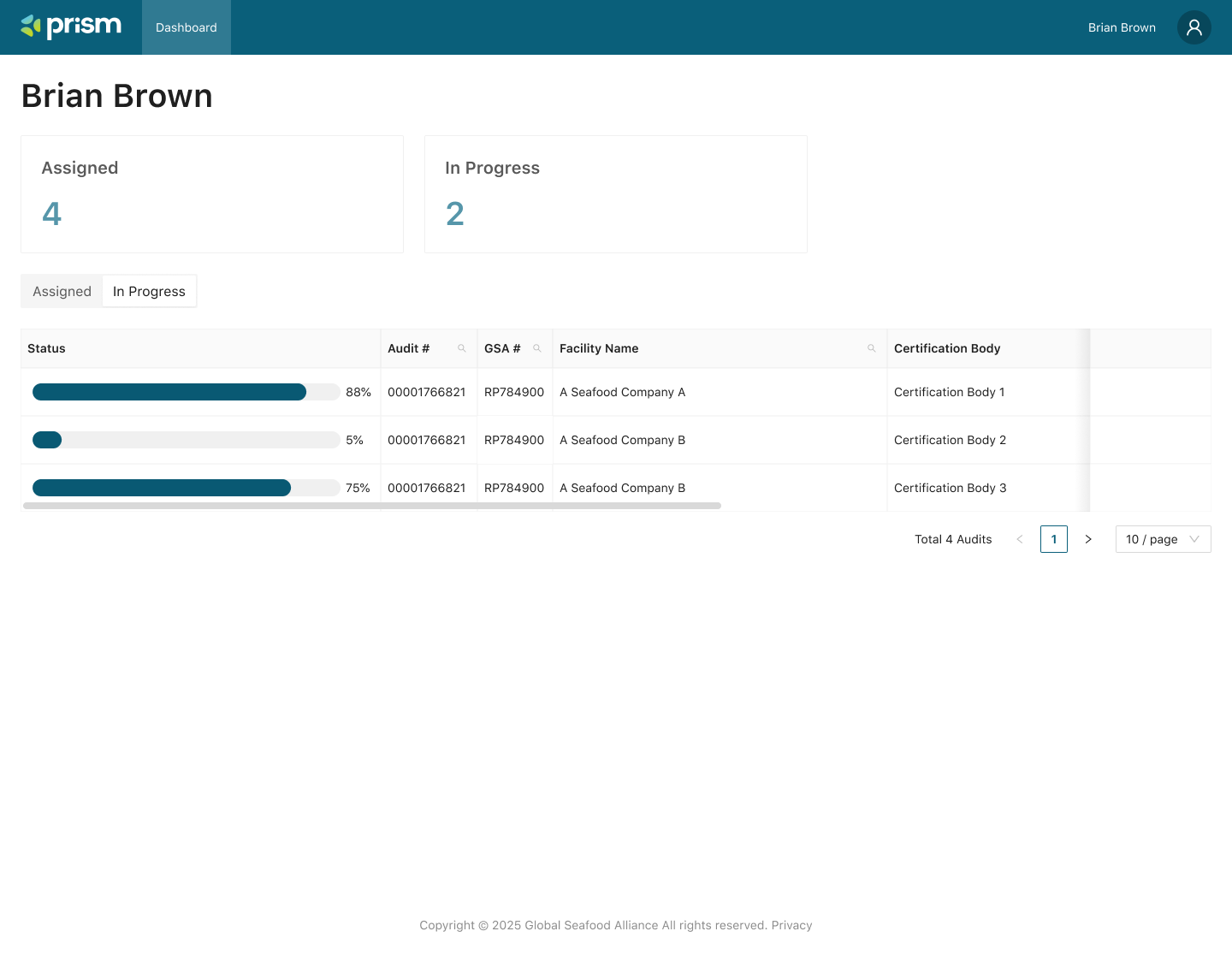Open the Facility Name column search icon

click(872, 348)
